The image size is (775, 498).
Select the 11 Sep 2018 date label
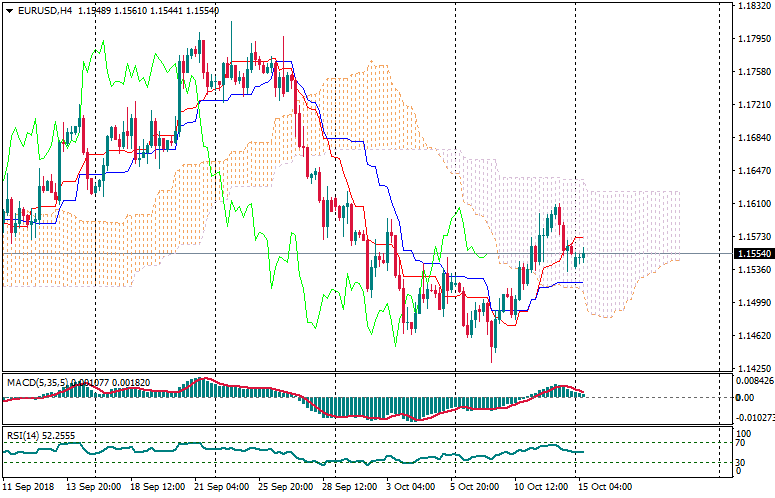click(x=28, y=487)
